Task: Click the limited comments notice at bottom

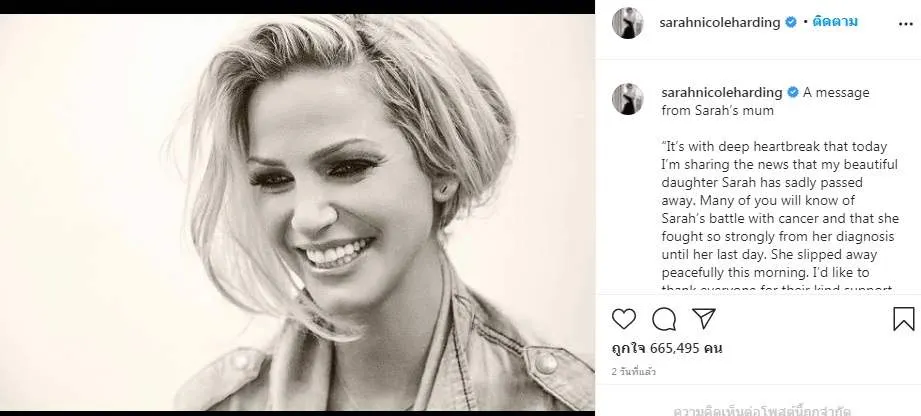Action: (x=762, y=411)
